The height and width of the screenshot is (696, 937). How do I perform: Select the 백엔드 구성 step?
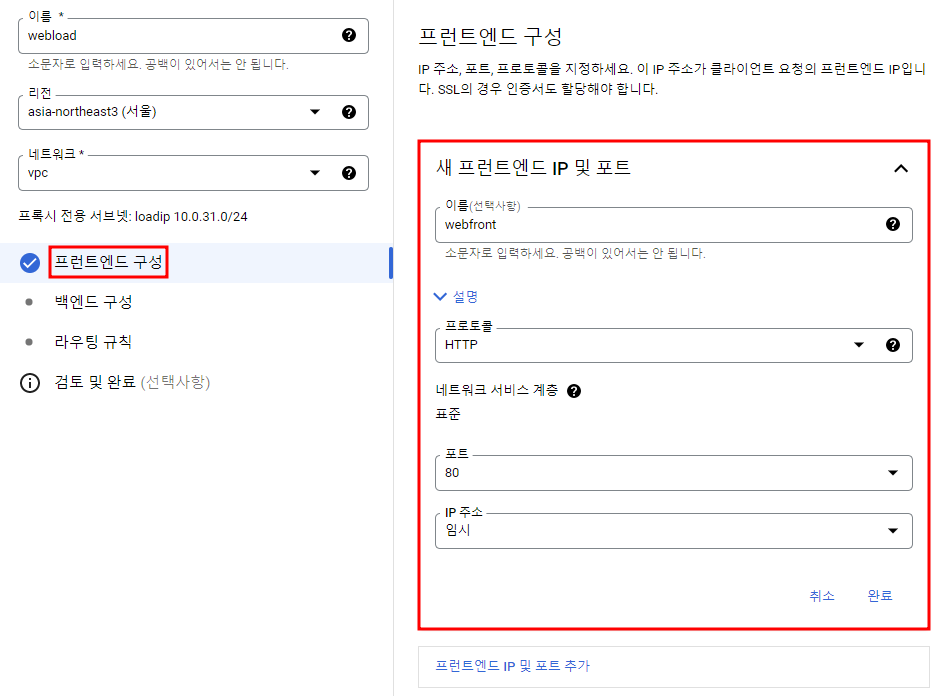click(93, 302)
